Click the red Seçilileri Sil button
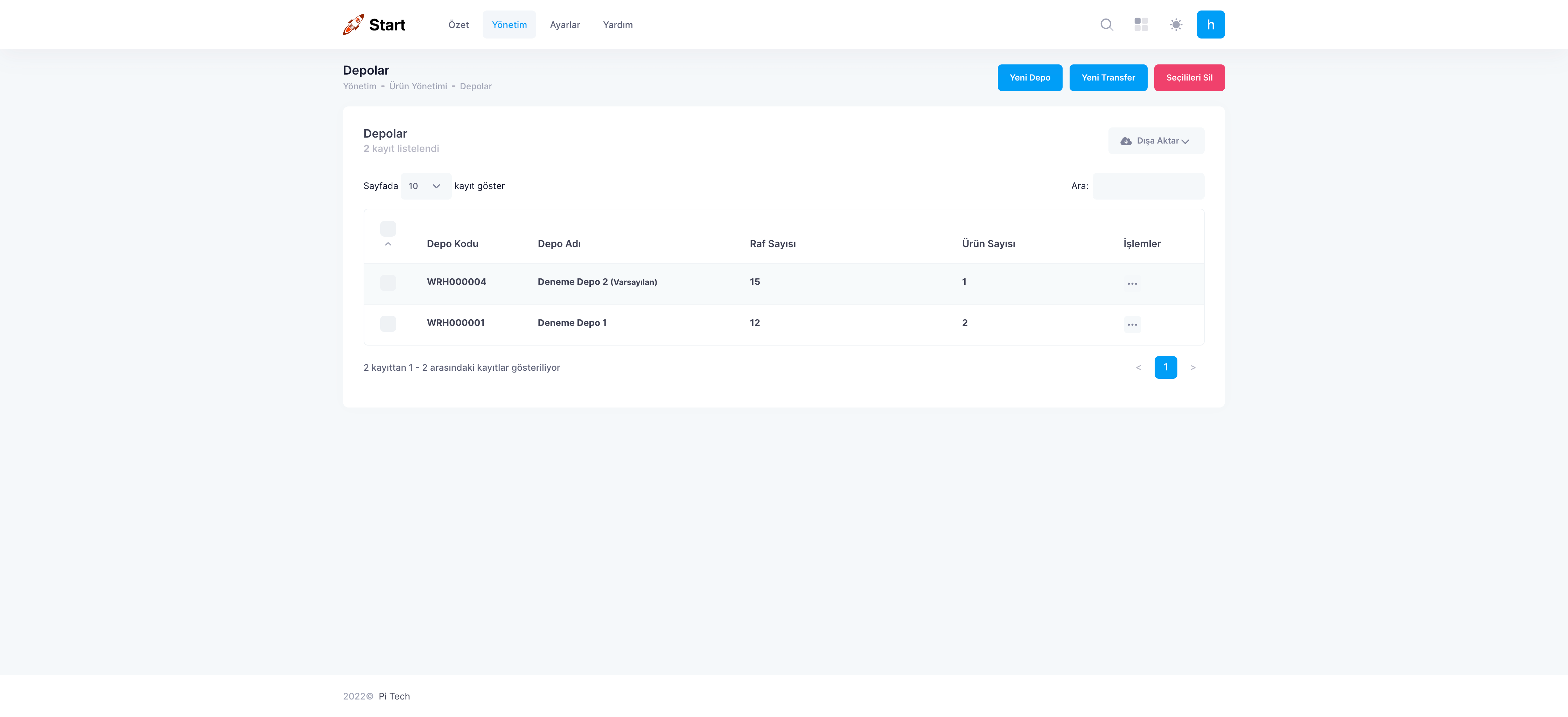This screenshot has width=1568, height=717. (1189, 78)
